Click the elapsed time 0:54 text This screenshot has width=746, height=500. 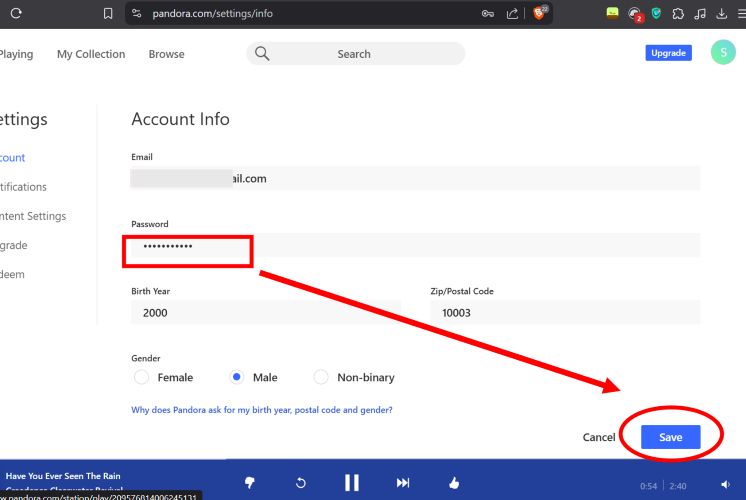(648, 486)
